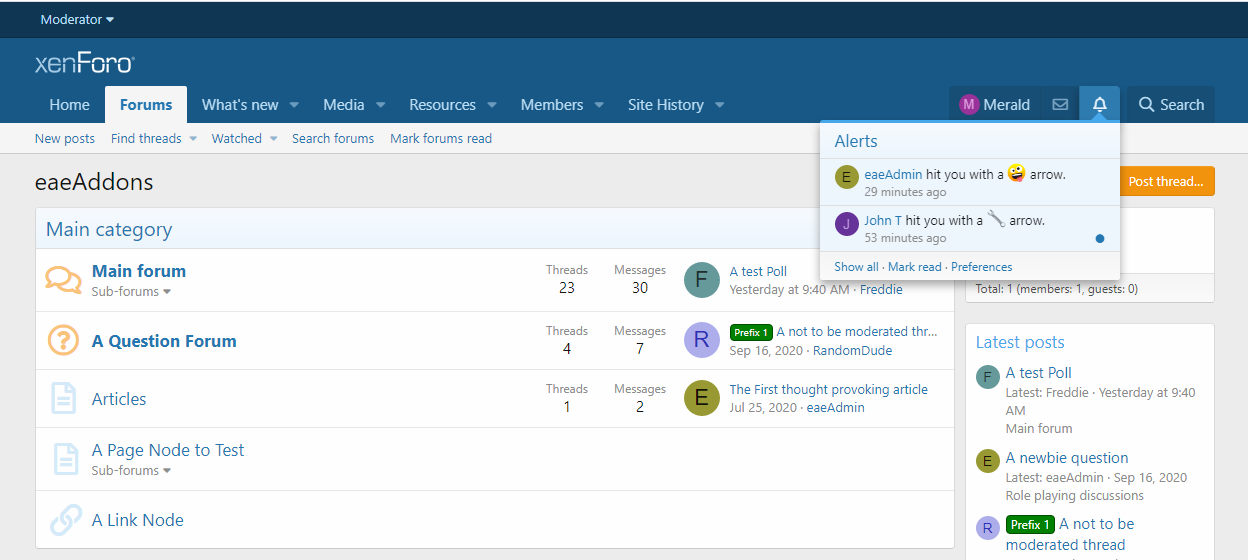
Task: Click Mark read in Alerts popup
Action: (x=914, y=267)
